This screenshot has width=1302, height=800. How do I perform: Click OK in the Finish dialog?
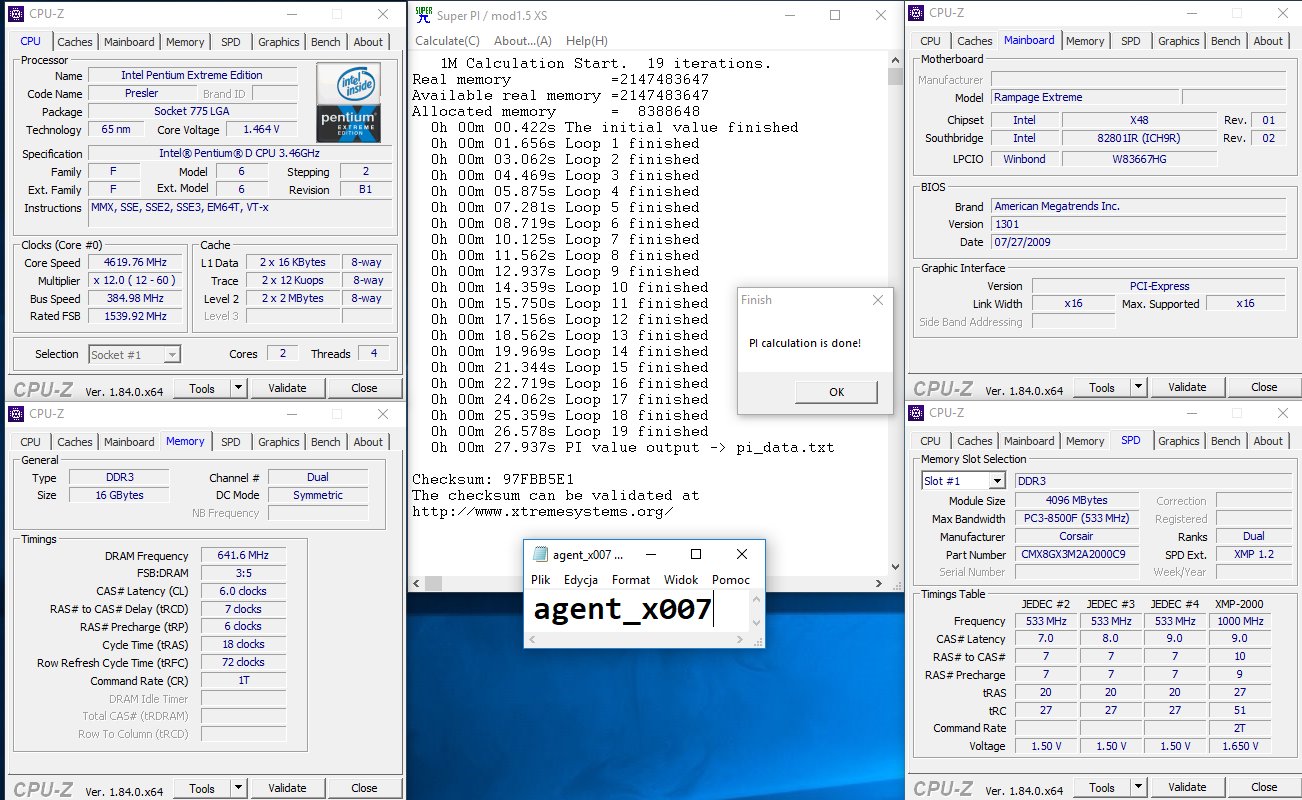[x=836, y=392]
